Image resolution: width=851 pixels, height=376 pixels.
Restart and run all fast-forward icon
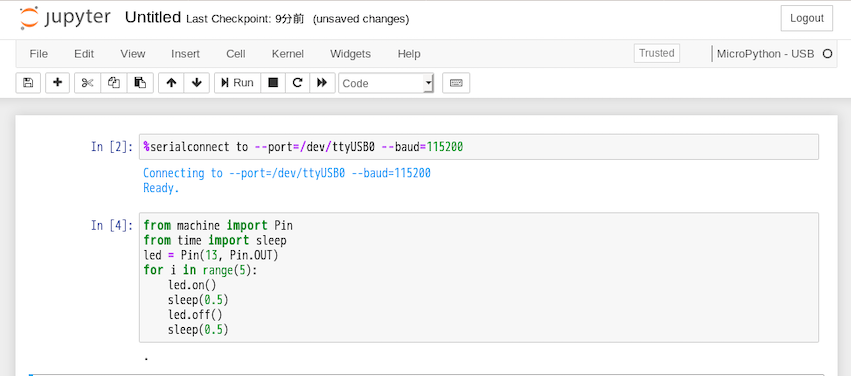point(322,83)
